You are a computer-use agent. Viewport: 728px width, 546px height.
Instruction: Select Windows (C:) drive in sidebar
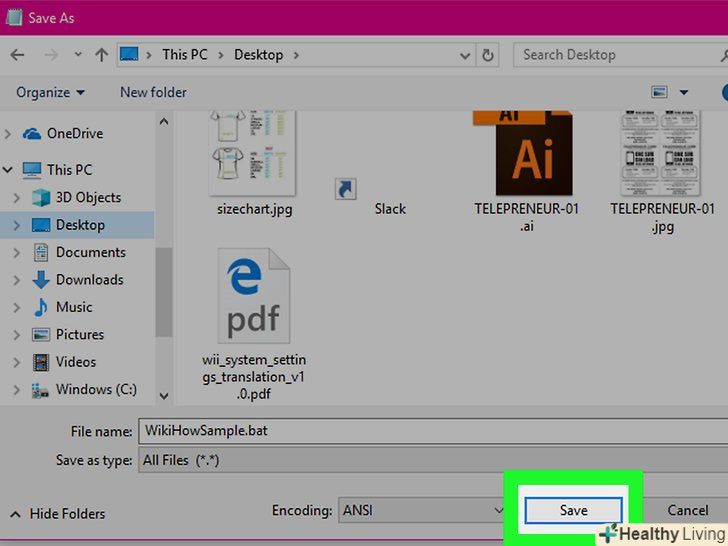[x=84, y=390]
